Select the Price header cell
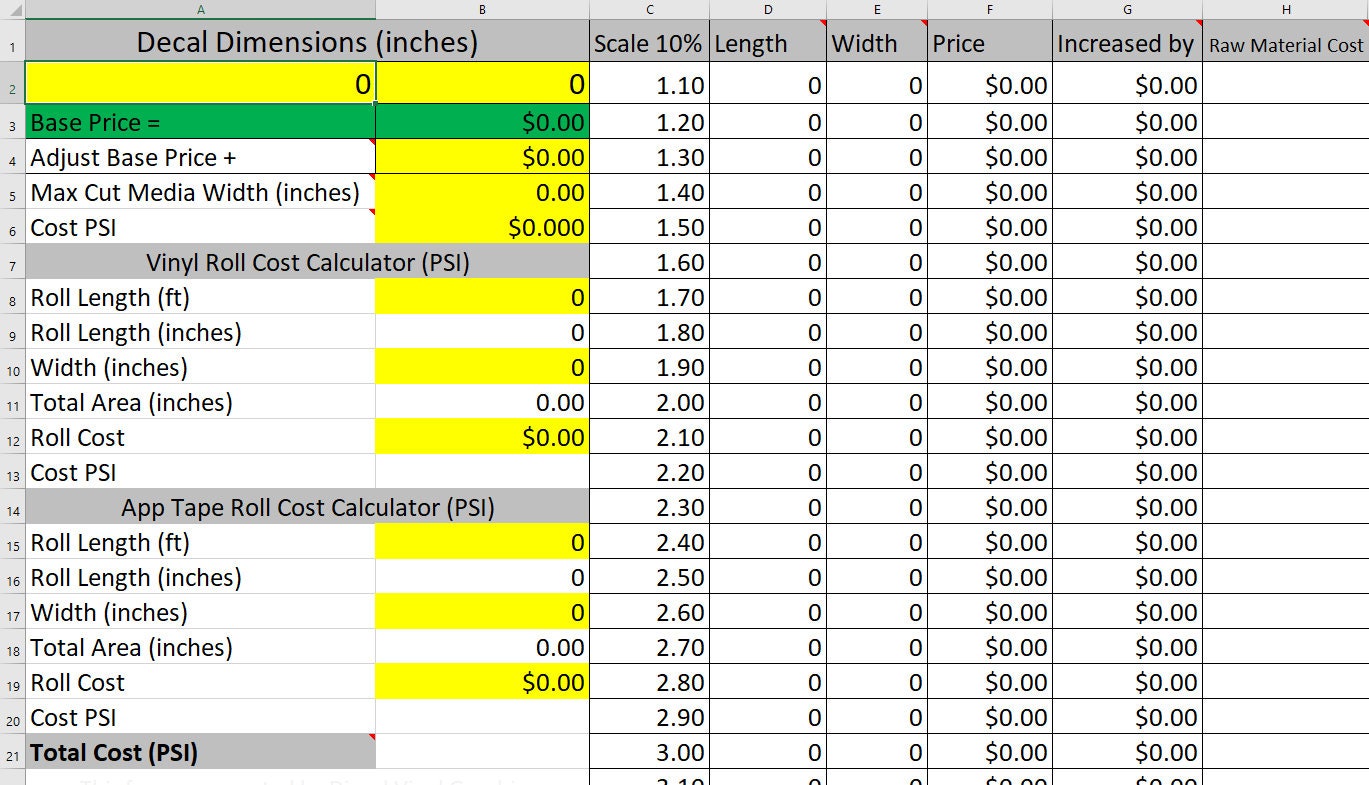Screen dimensions: 1369x785 click(989, 43)
